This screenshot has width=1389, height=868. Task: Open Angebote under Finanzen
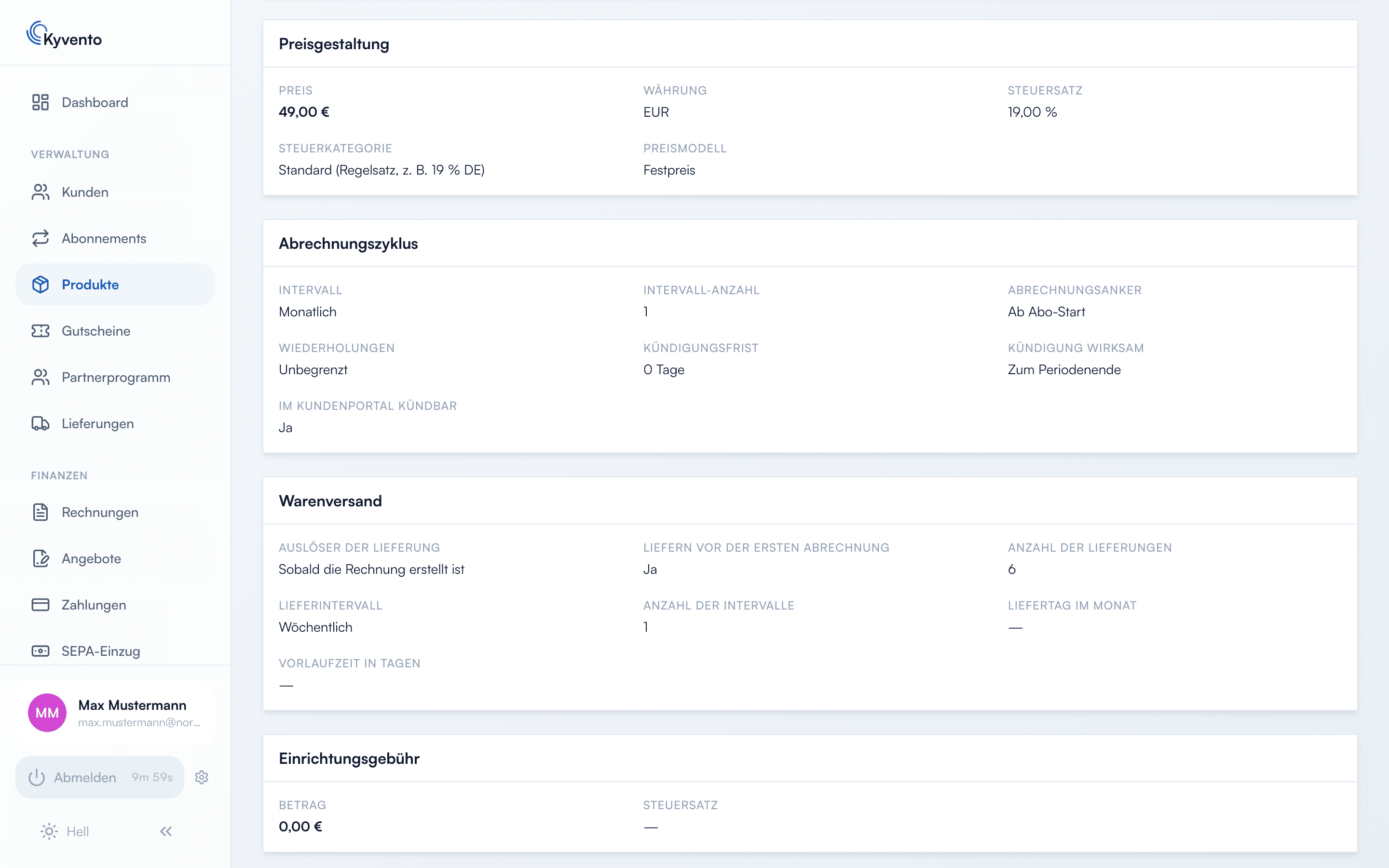tap(115, 558)
